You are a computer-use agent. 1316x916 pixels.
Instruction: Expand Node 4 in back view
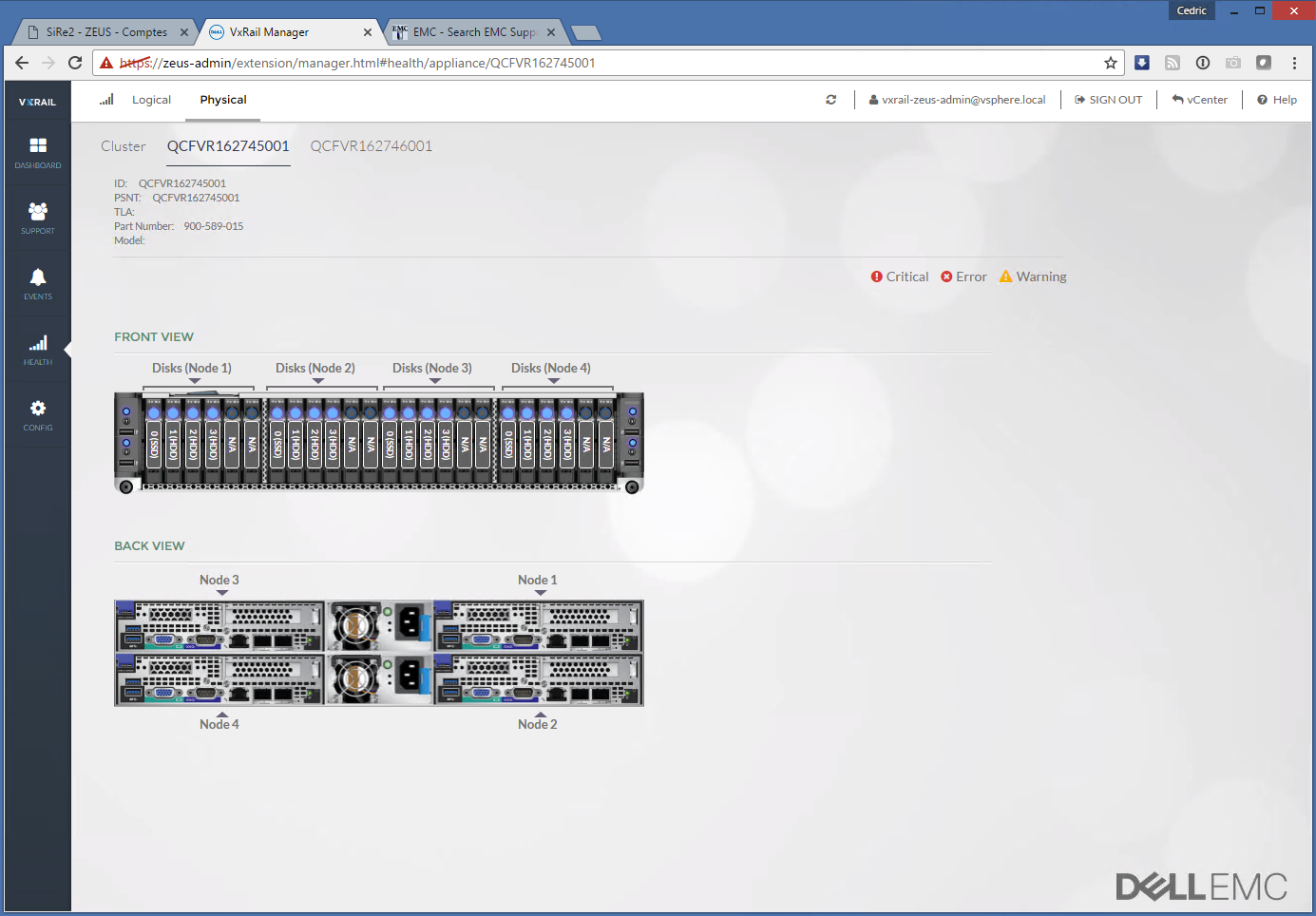[x=221, y=715]
